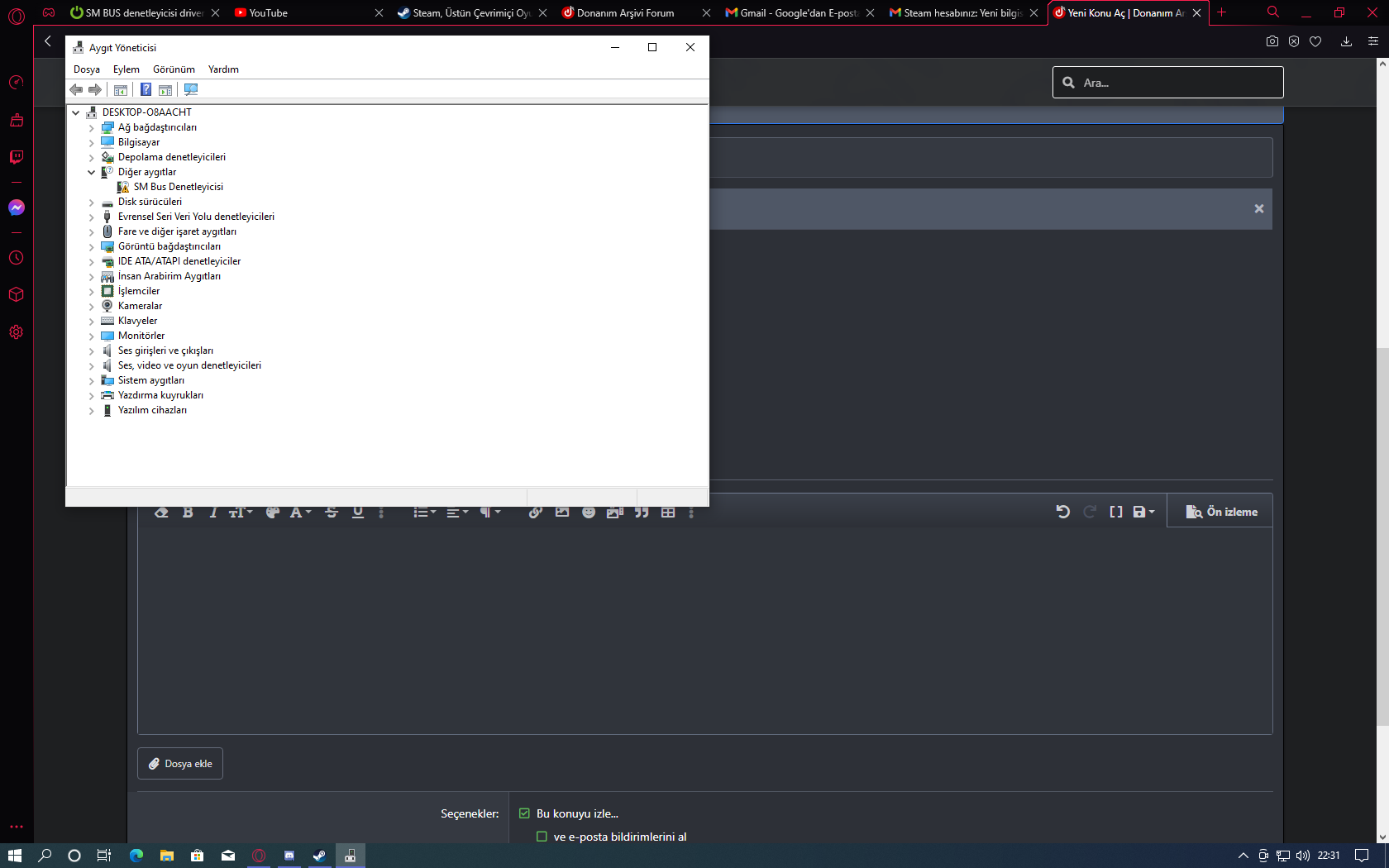Open Help icon in Device Manager toolbar
This screenshot has height=868, width=1389.
click(146, 89)
